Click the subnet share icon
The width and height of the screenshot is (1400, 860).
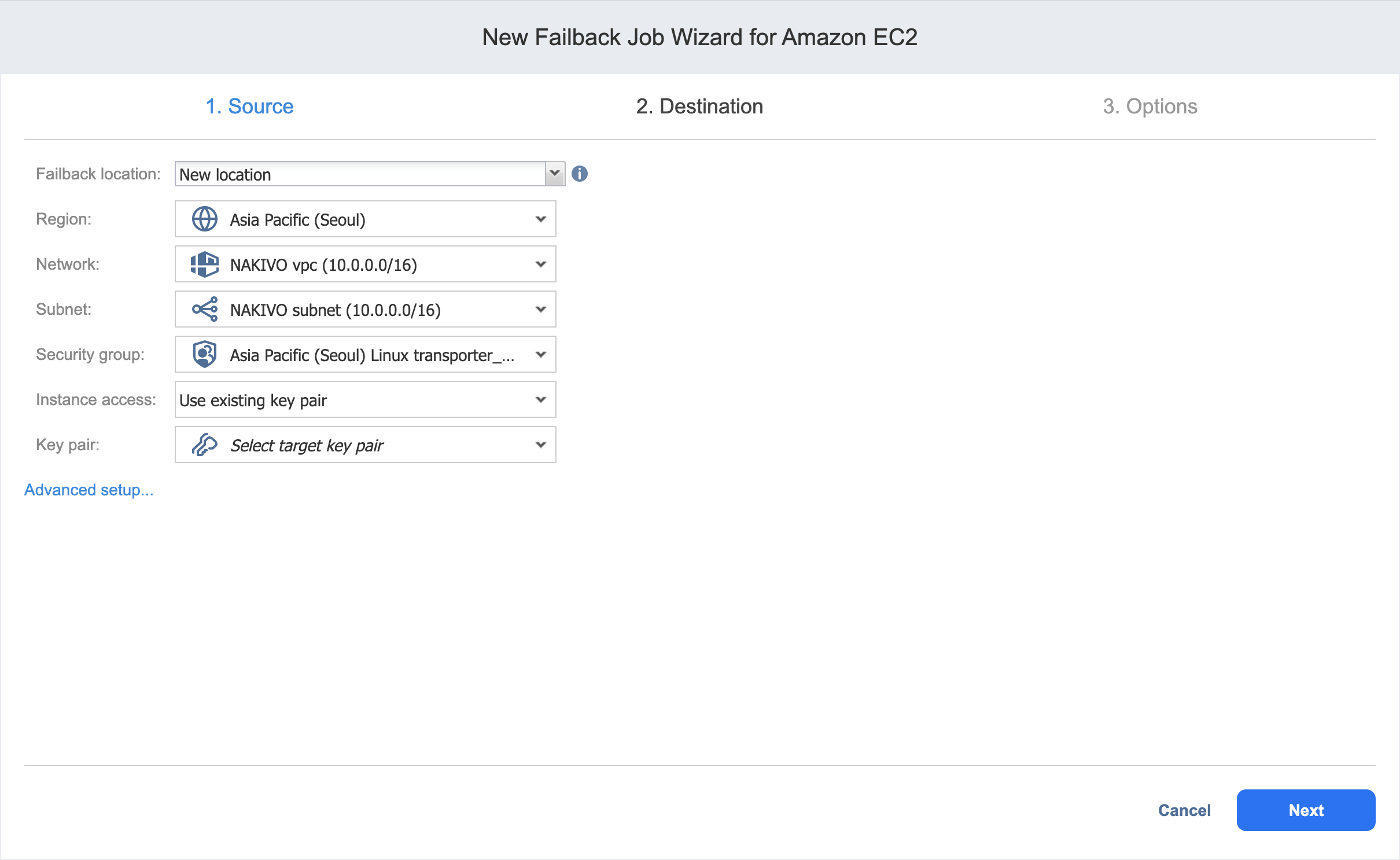click(x=204, y=310)
